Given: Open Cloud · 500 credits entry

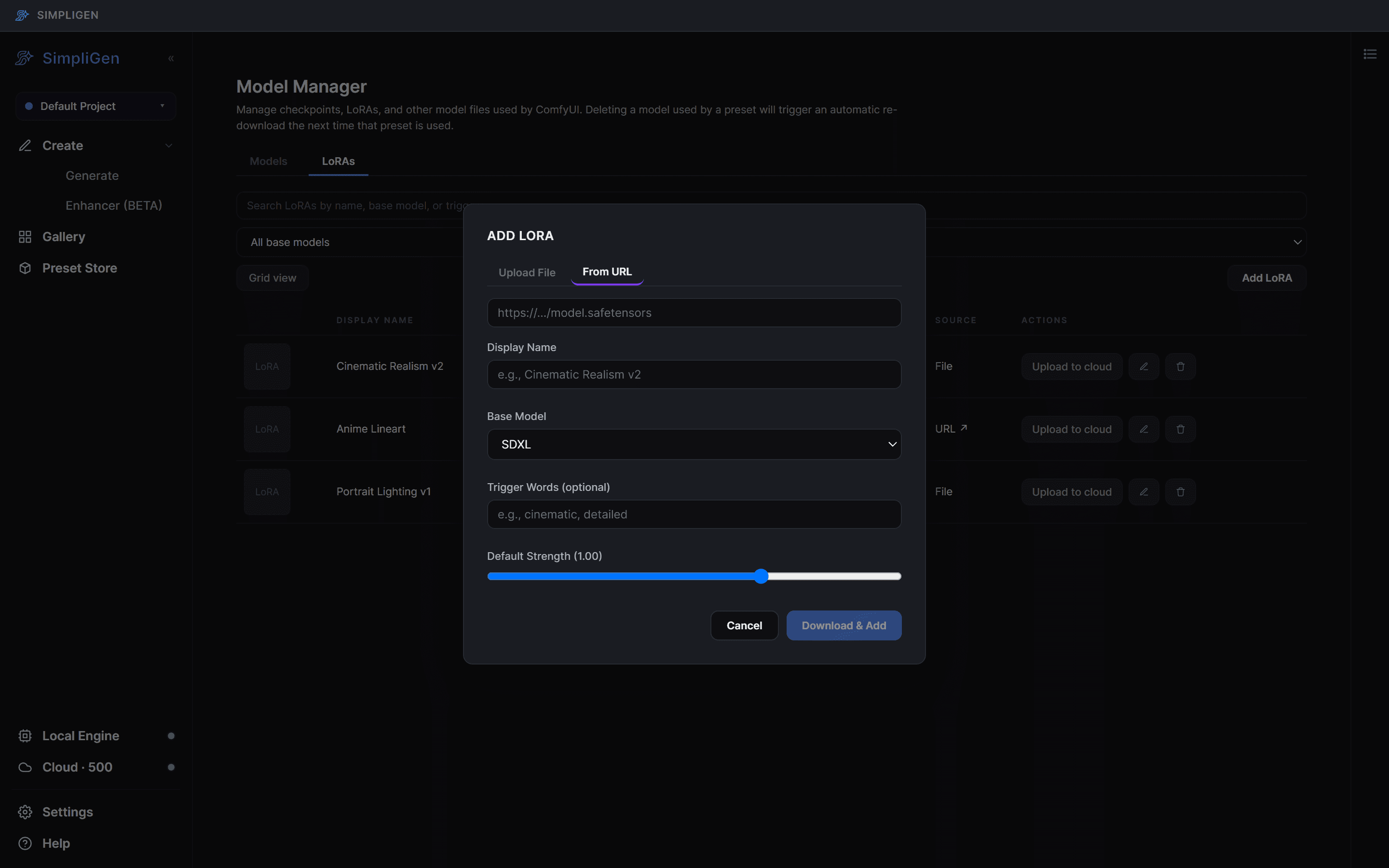Looking at the screenshot, I should click(96, 767).
